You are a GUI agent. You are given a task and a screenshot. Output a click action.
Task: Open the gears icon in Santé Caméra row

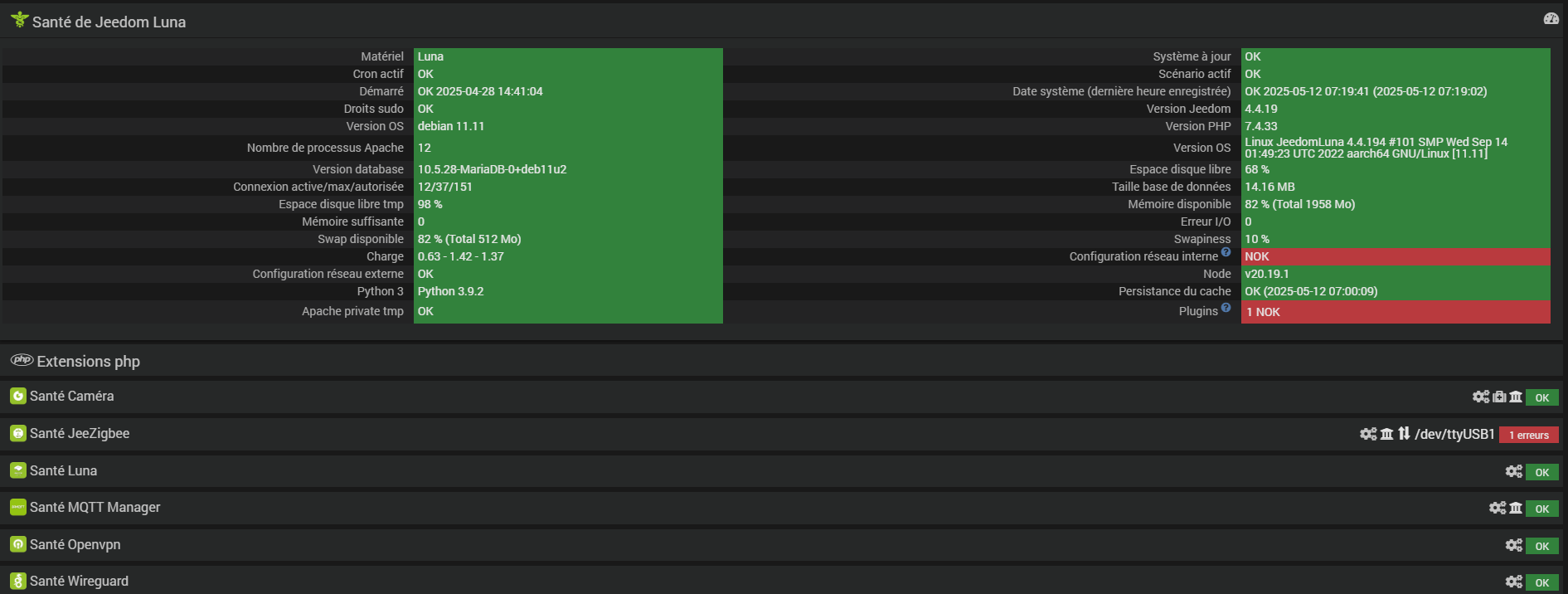point(1481,397)
